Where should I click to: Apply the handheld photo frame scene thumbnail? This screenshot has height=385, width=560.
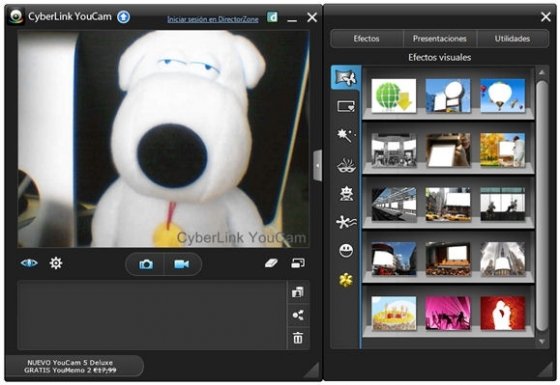coord(448,150)
